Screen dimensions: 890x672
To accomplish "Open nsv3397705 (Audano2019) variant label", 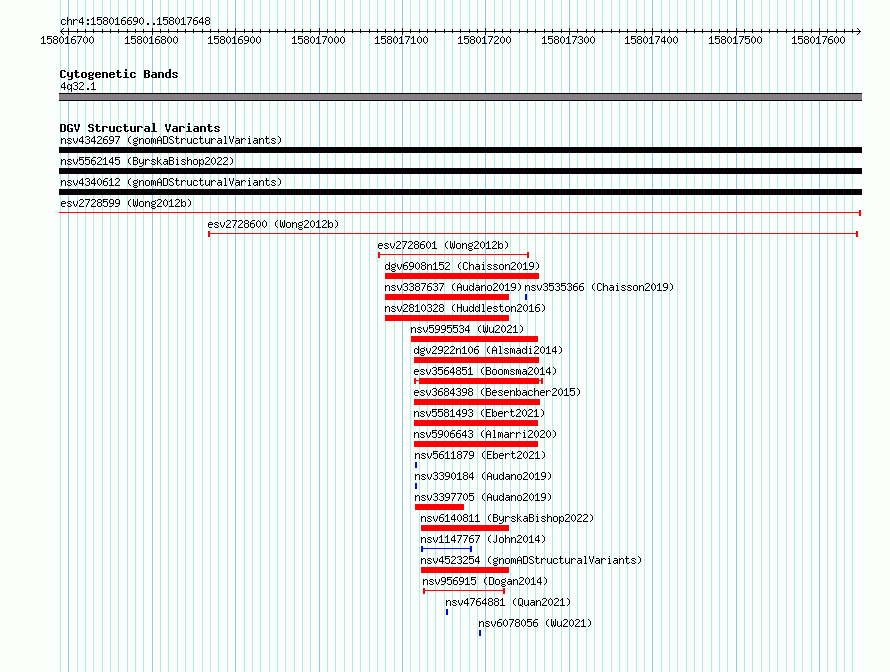I will (x=483, y=497).
